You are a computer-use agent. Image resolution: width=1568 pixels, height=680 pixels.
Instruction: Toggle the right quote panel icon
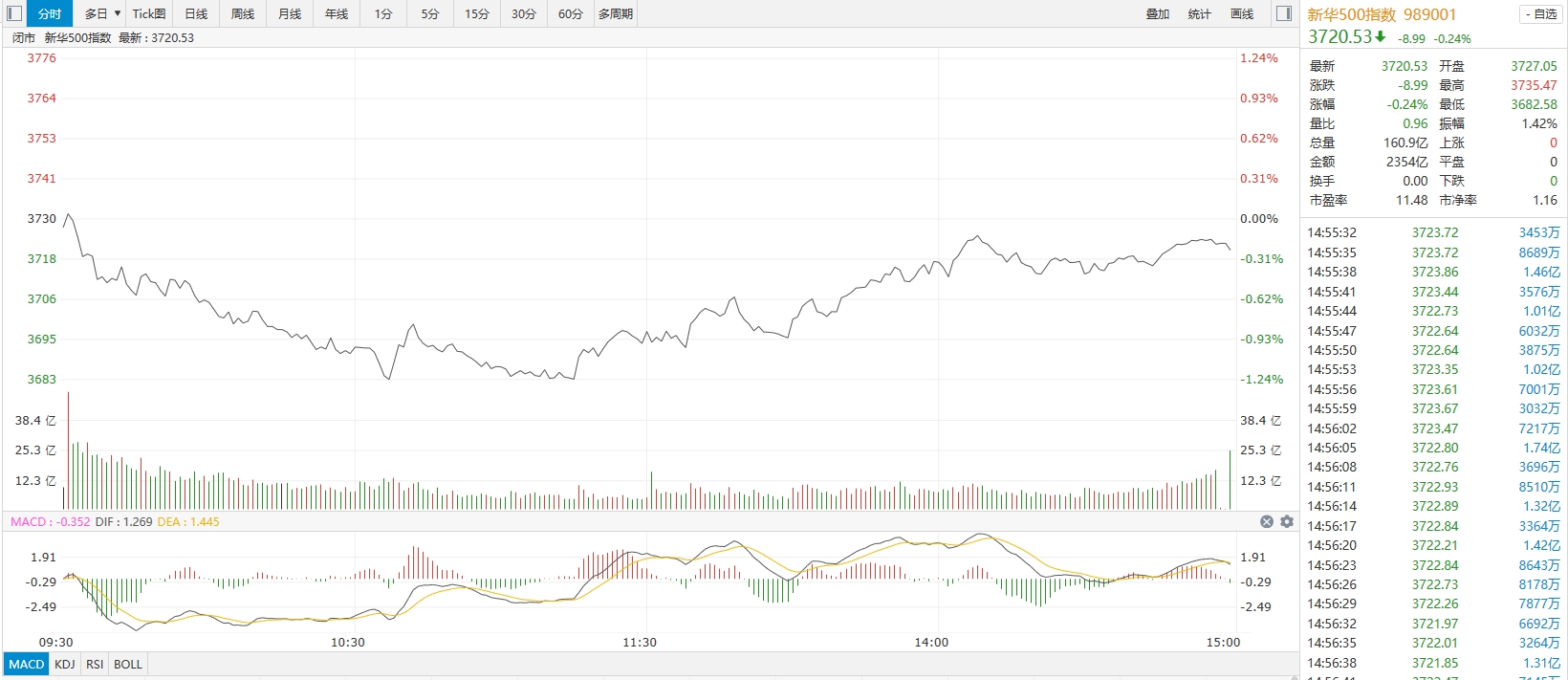point(1284,13)
